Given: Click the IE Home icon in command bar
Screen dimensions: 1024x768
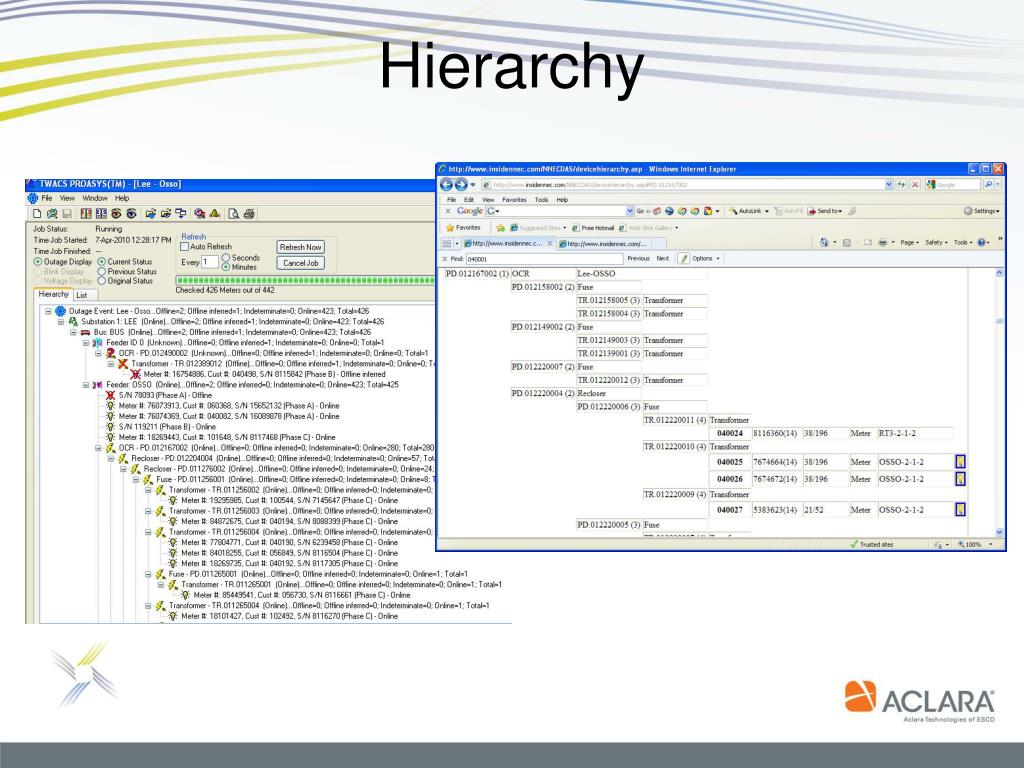Looking at the screenshot, I should pyautogui.click(x=825, y=243).
